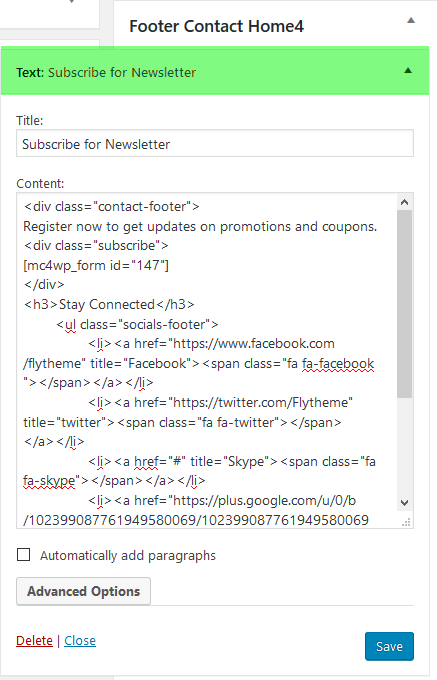Click the contact-footer div line in content
The width and height of the screenshot is (437, 680).
click(x=112, y=206)
